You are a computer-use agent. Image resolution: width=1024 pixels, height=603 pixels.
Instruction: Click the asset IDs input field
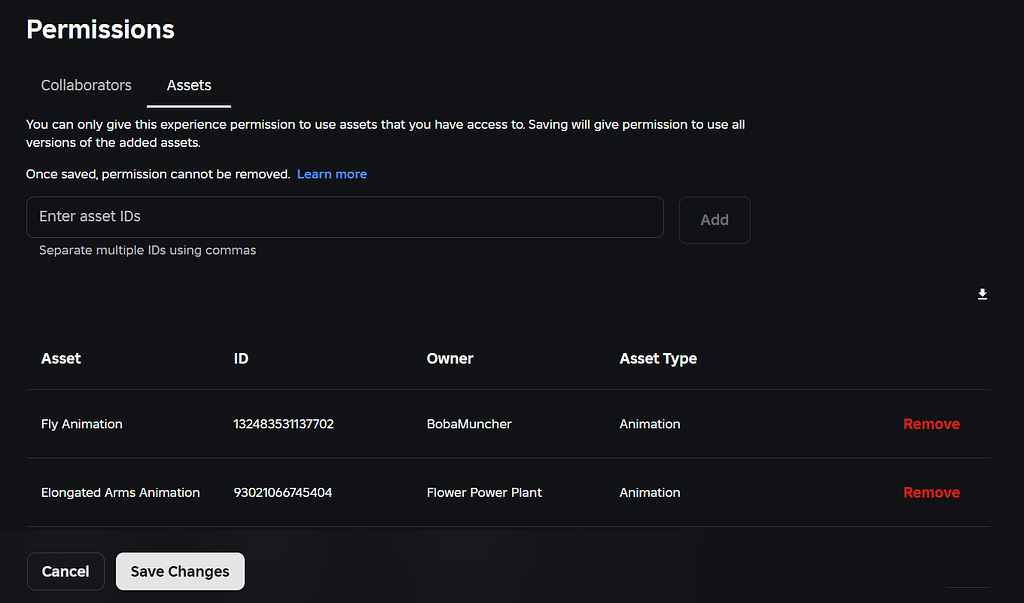pyautogui.click(x=345, y=216)
